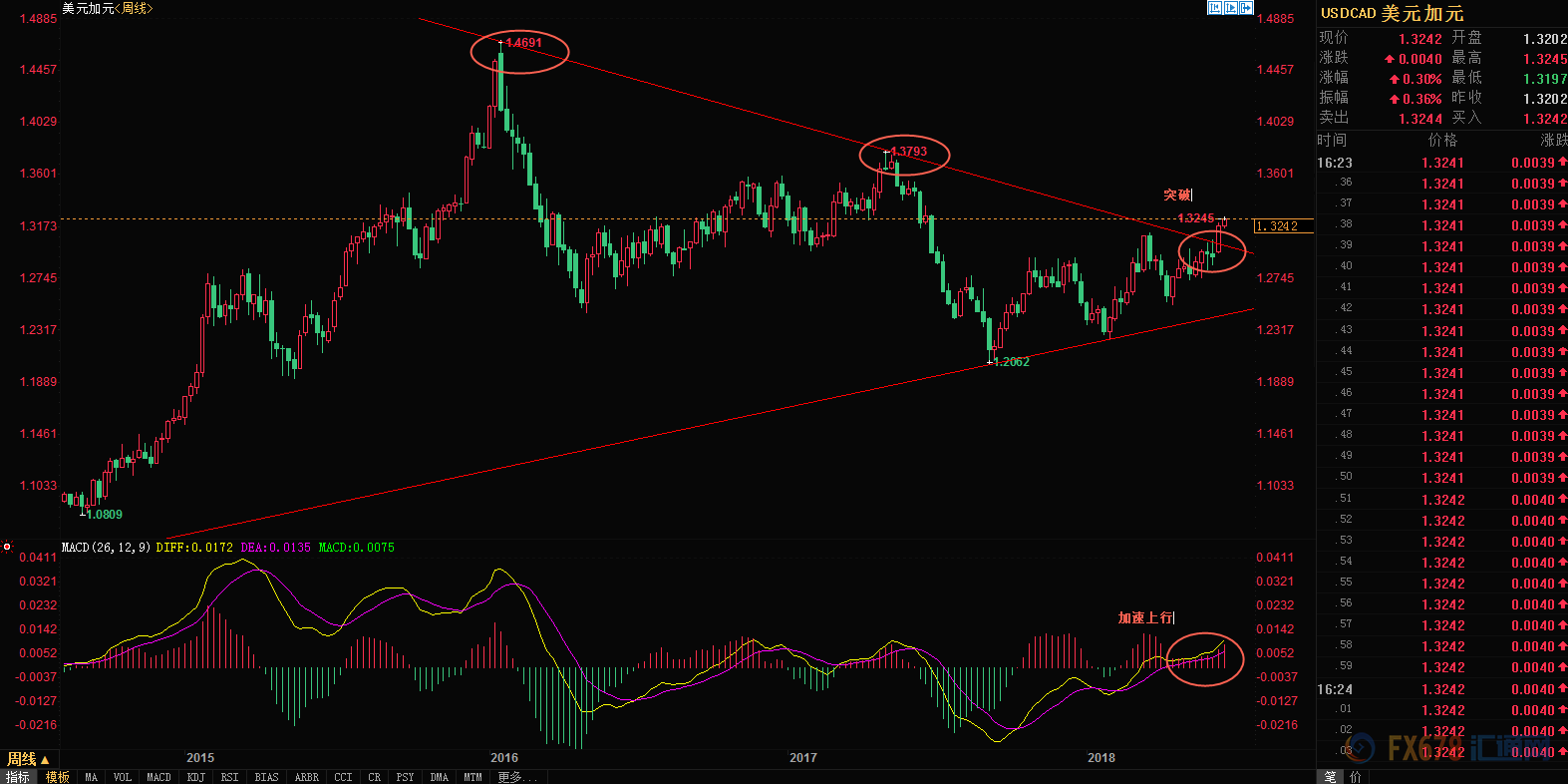Screen dimensions: 1568x784
Task: Click the 2017 year marker on timeline
Action: [803, 758]
